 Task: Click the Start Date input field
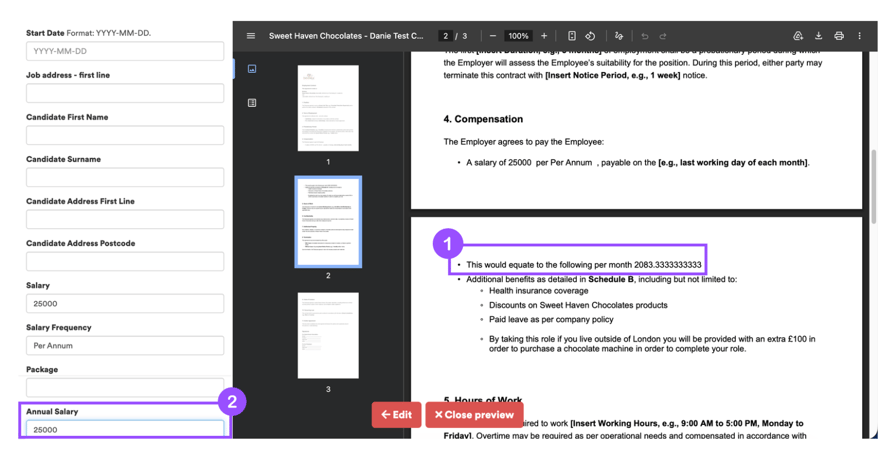[x=125, y=51]
